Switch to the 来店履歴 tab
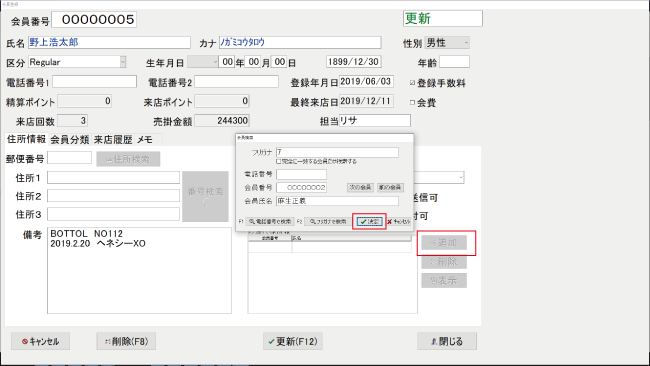Screen dimensions: 650x366 pyautogui.click(x=113, y=140)
